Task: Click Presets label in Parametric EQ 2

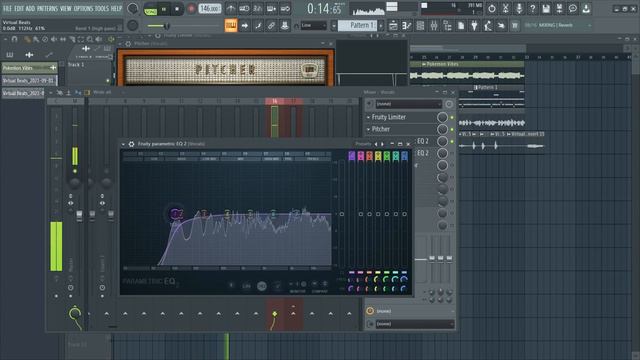Action: [x=362, y=144]
